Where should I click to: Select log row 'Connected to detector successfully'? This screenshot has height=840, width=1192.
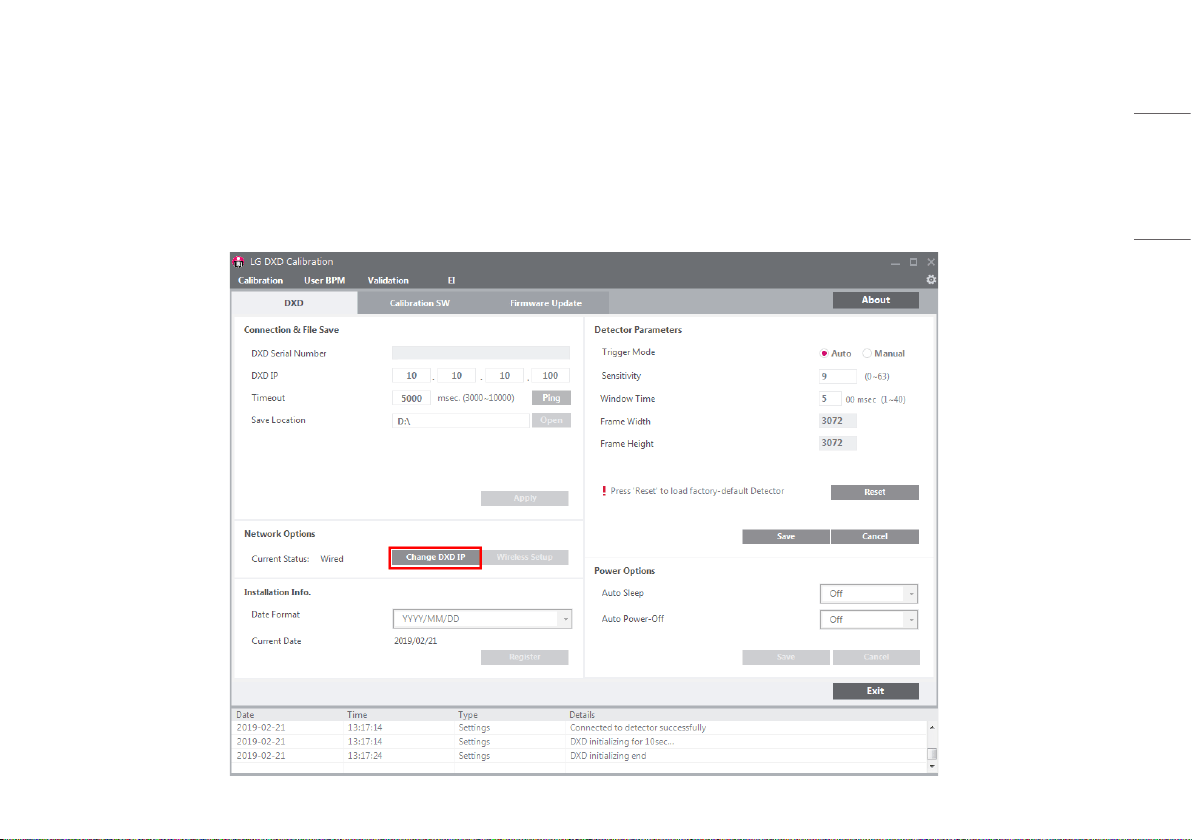(x=579, y=727)
